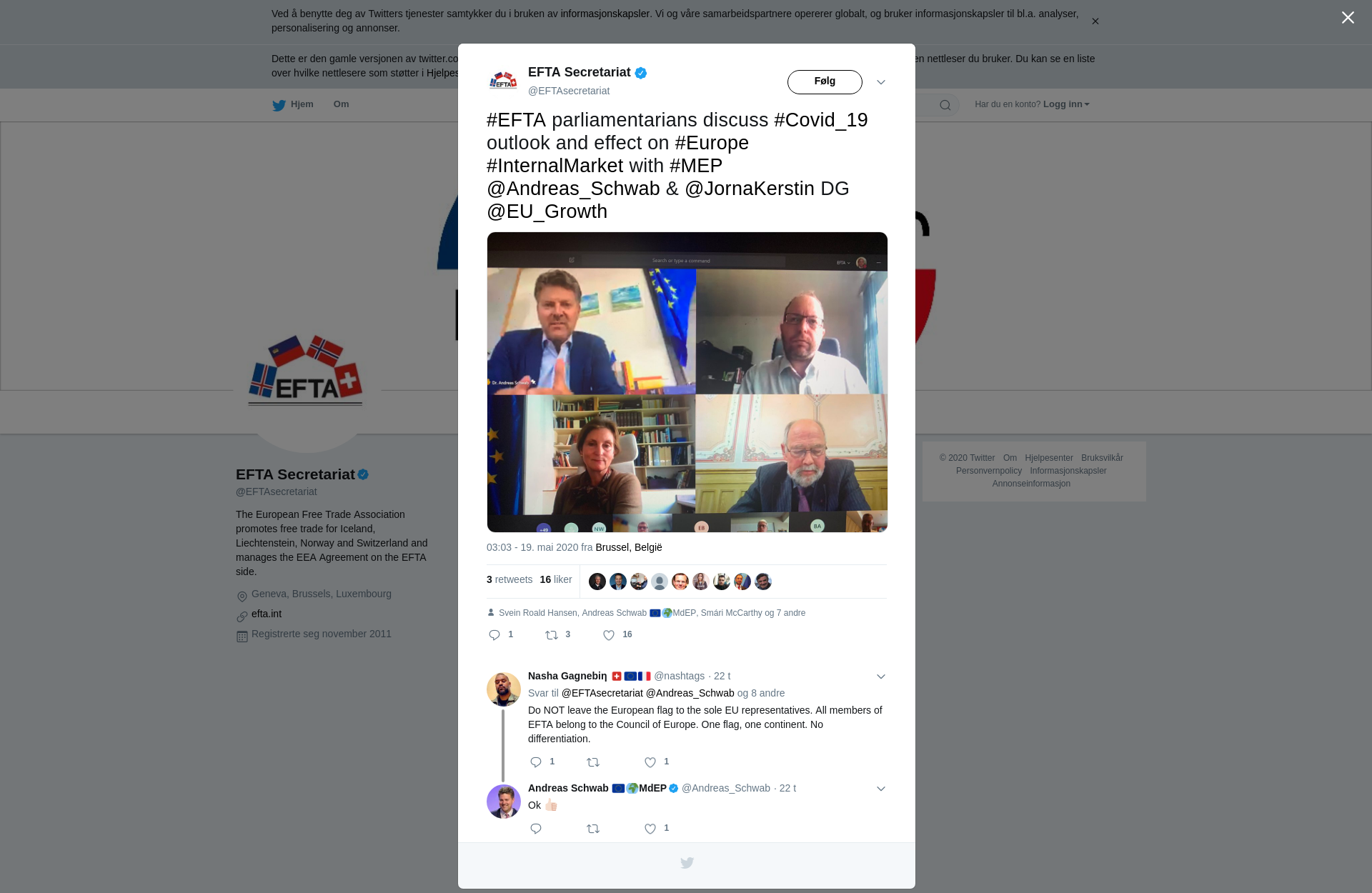
Task: Open the efta.int website link
Action: pyautogui.click(x=267, y=614)
